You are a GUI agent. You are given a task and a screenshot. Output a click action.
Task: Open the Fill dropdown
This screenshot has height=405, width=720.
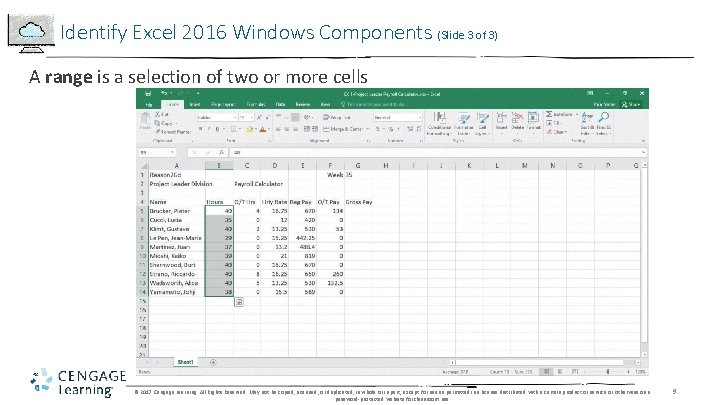553,123
